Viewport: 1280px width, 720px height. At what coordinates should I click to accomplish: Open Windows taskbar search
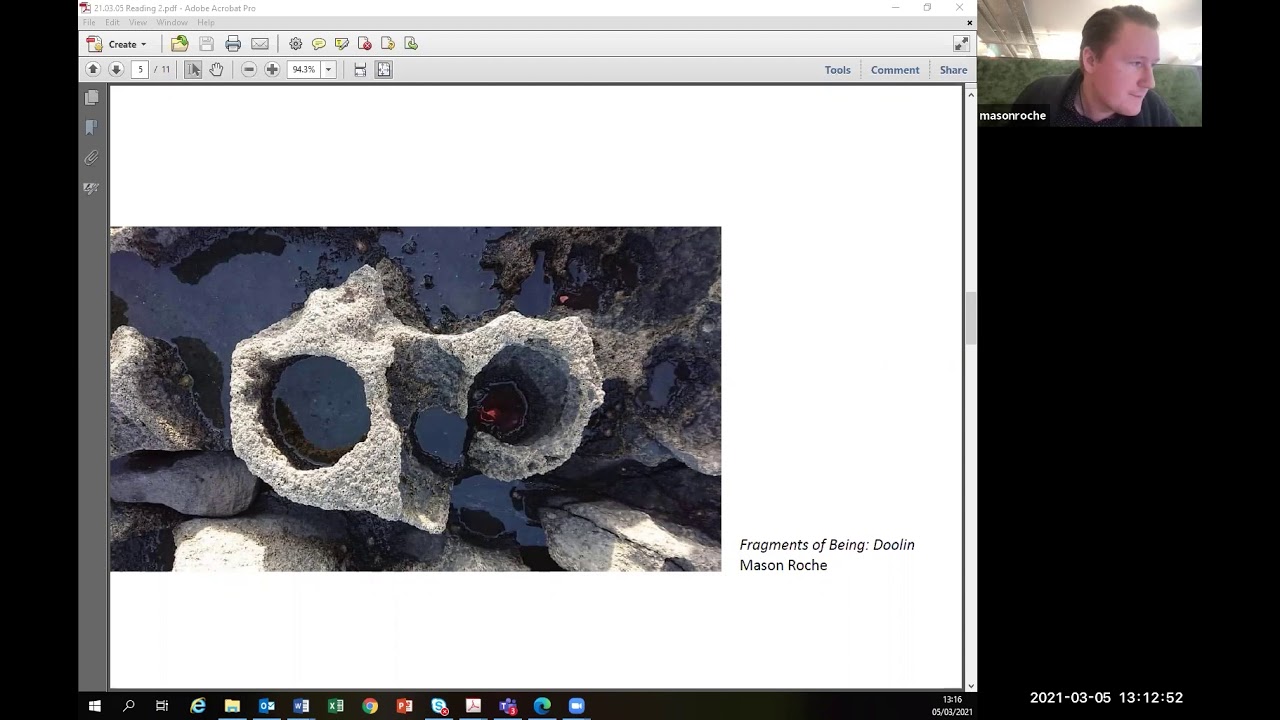tap(128, 706)
